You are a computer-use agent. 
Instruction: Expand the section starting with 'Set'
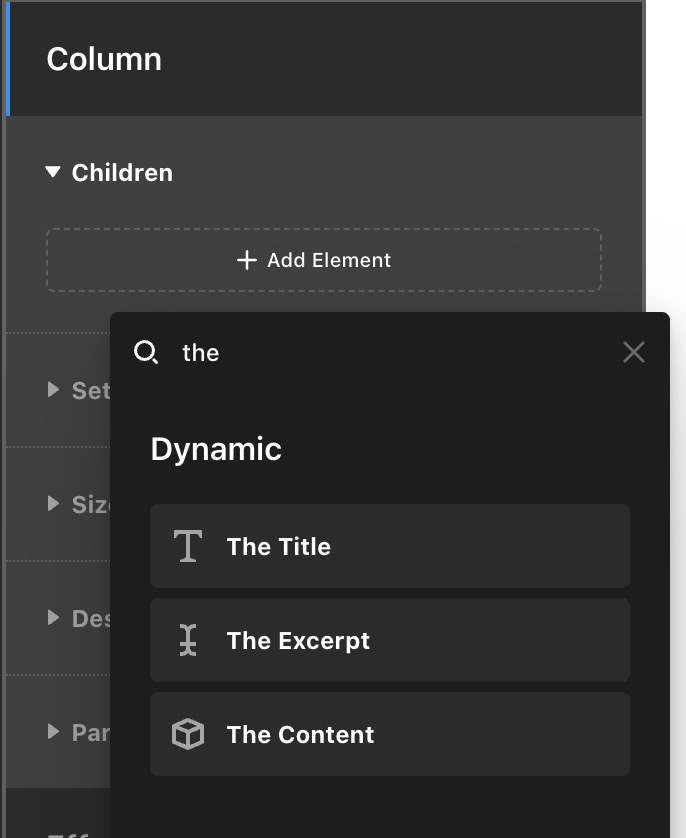pos(54,390)
